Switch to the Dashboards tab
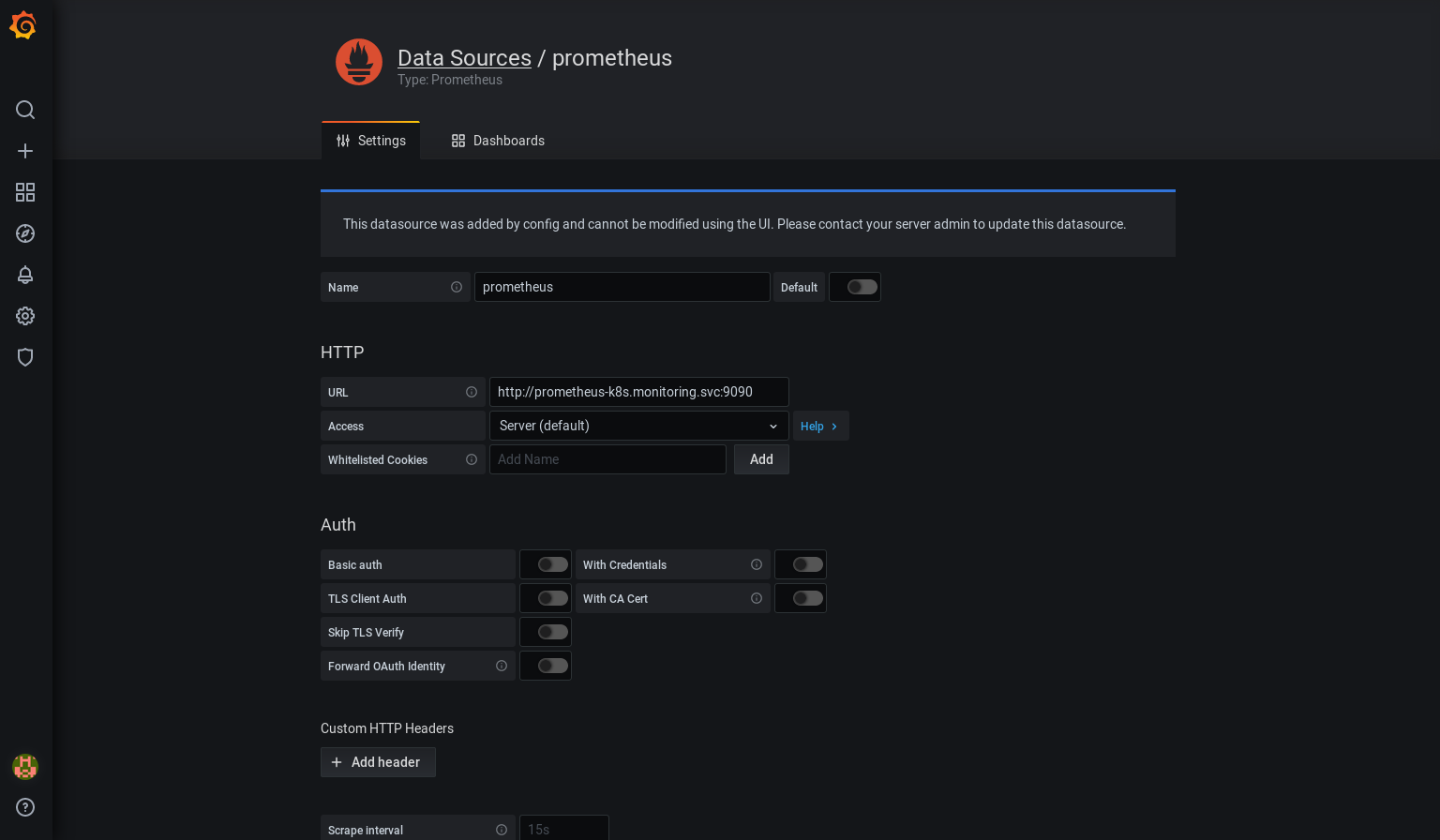This screenshot has width=1440, height=840. pos(498,141)
